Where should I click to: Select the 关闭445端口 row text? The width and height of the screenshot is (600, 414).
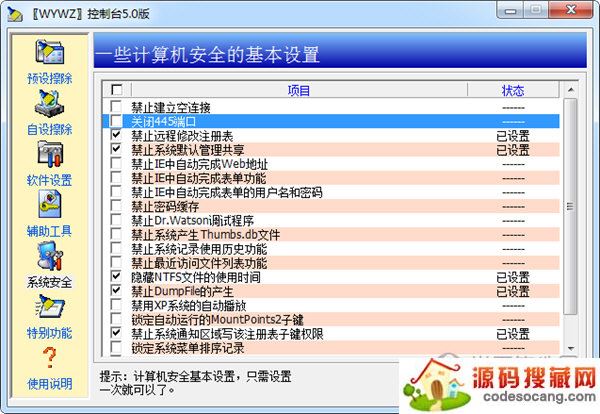tap(164, 122)
